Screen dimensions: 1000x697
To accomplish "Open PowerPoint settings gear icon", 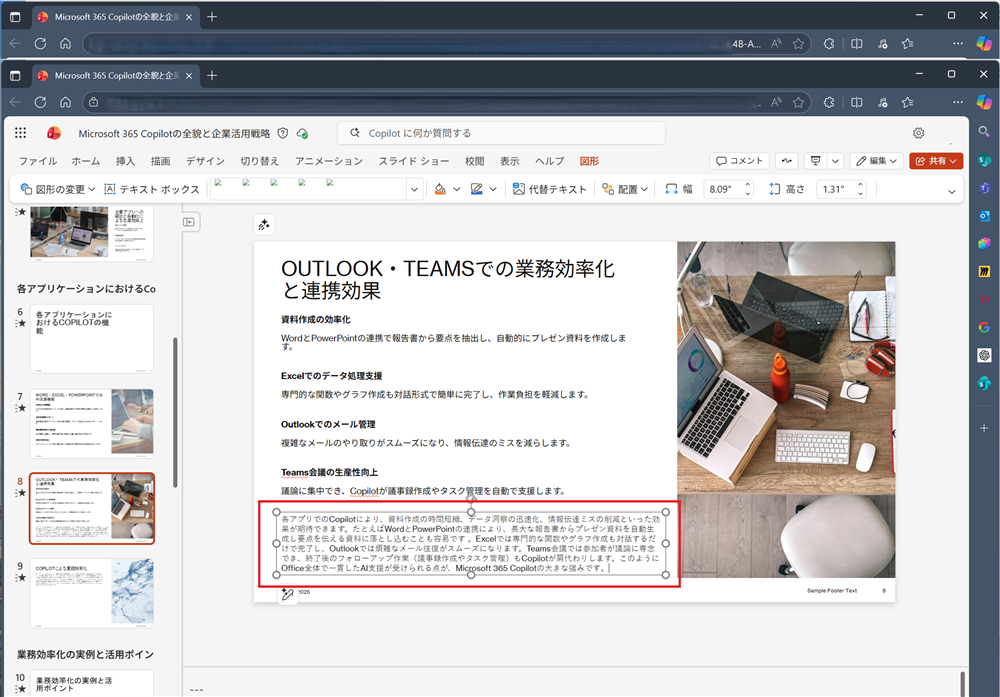I will (x=918, y=133).
